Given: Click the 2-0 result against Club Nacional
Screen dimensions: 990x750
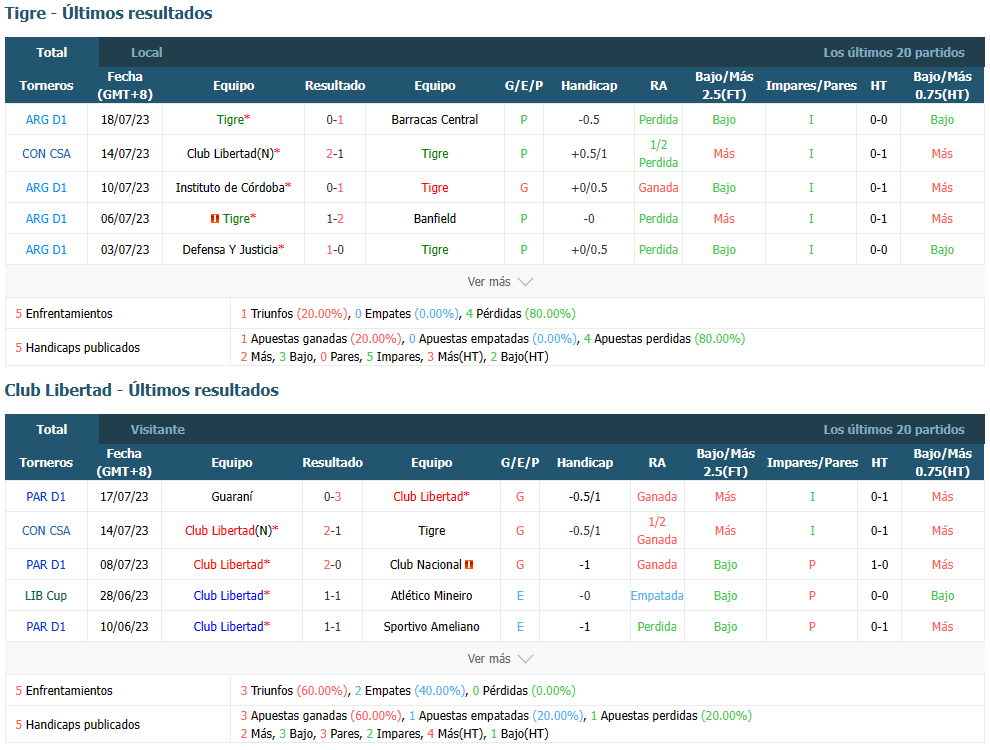Looking at the screenshot, I should pyautogui.click(x=332, y=564).
